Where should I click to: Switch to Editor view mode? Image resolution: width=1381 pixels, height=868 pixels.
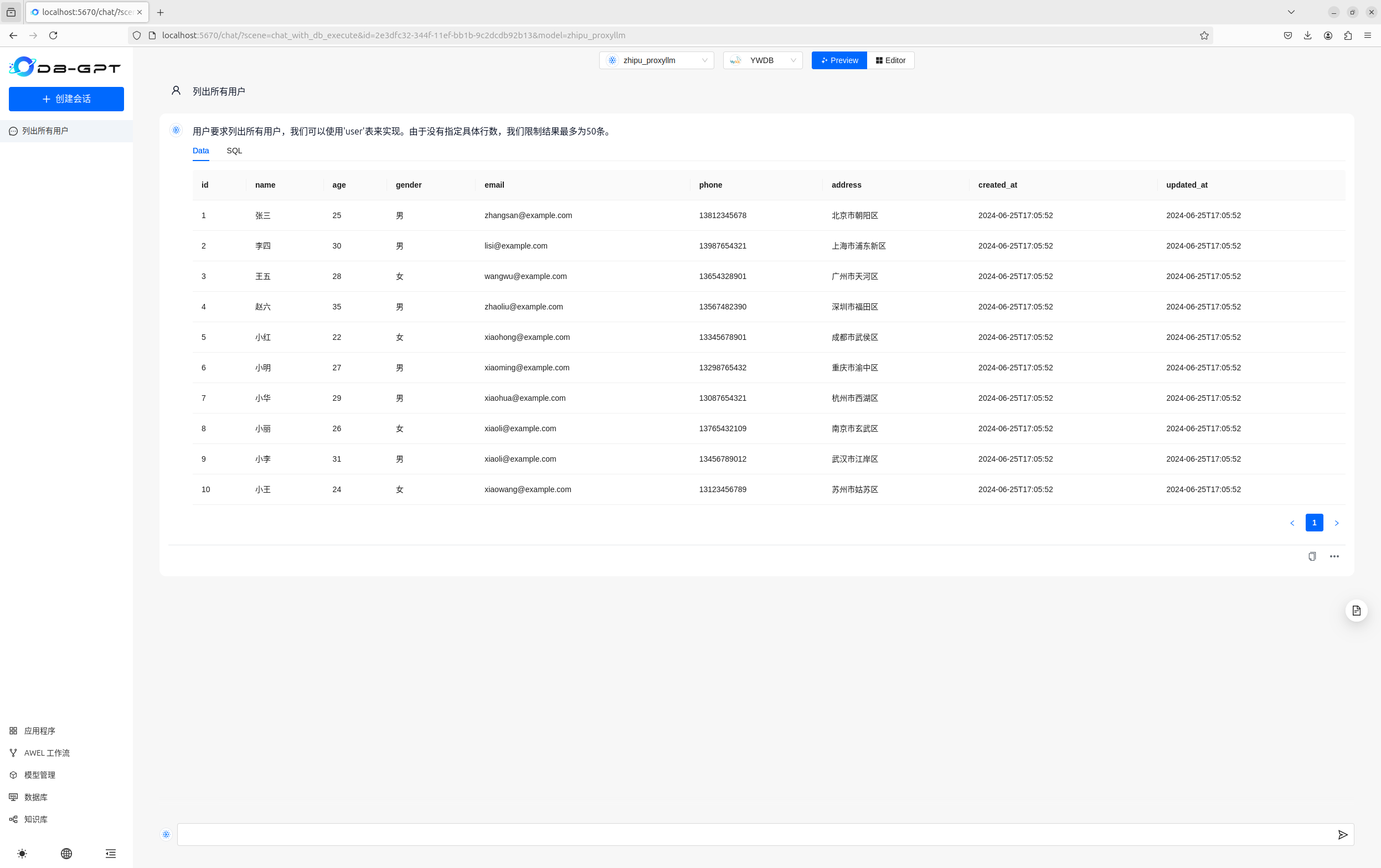[x=890, y=60]
